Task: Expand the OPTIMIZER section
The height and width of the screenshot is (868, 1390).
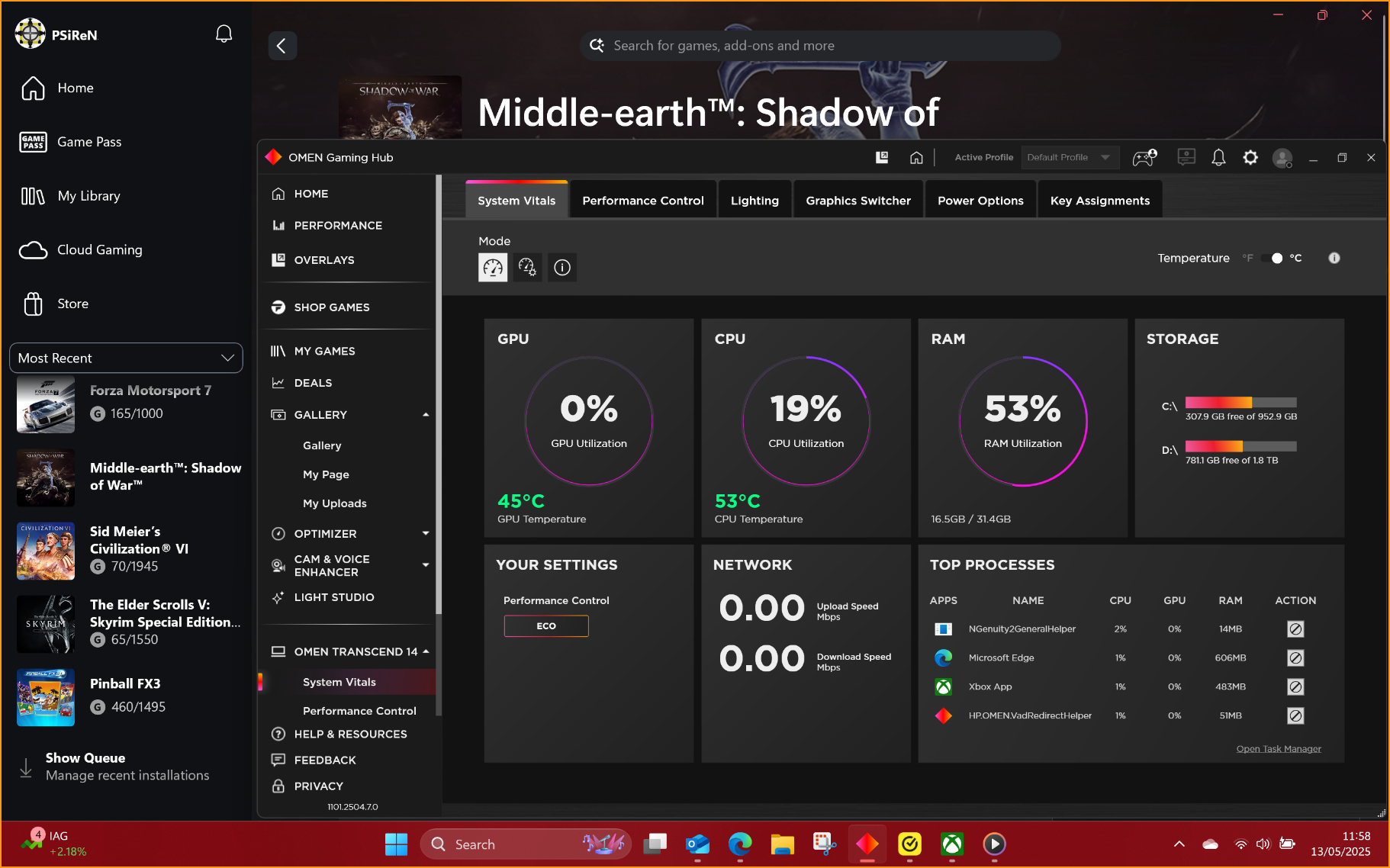Action: 426,534
